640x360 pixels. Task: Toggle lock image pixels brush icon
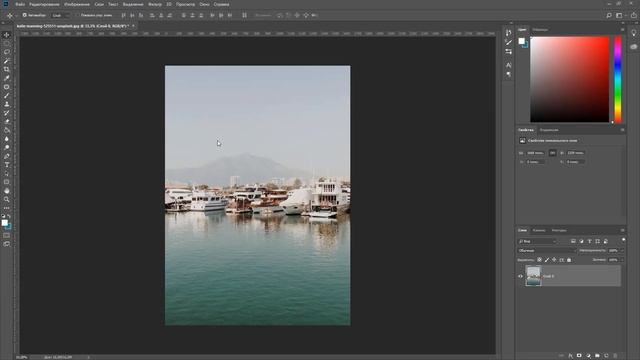(547, 260)
